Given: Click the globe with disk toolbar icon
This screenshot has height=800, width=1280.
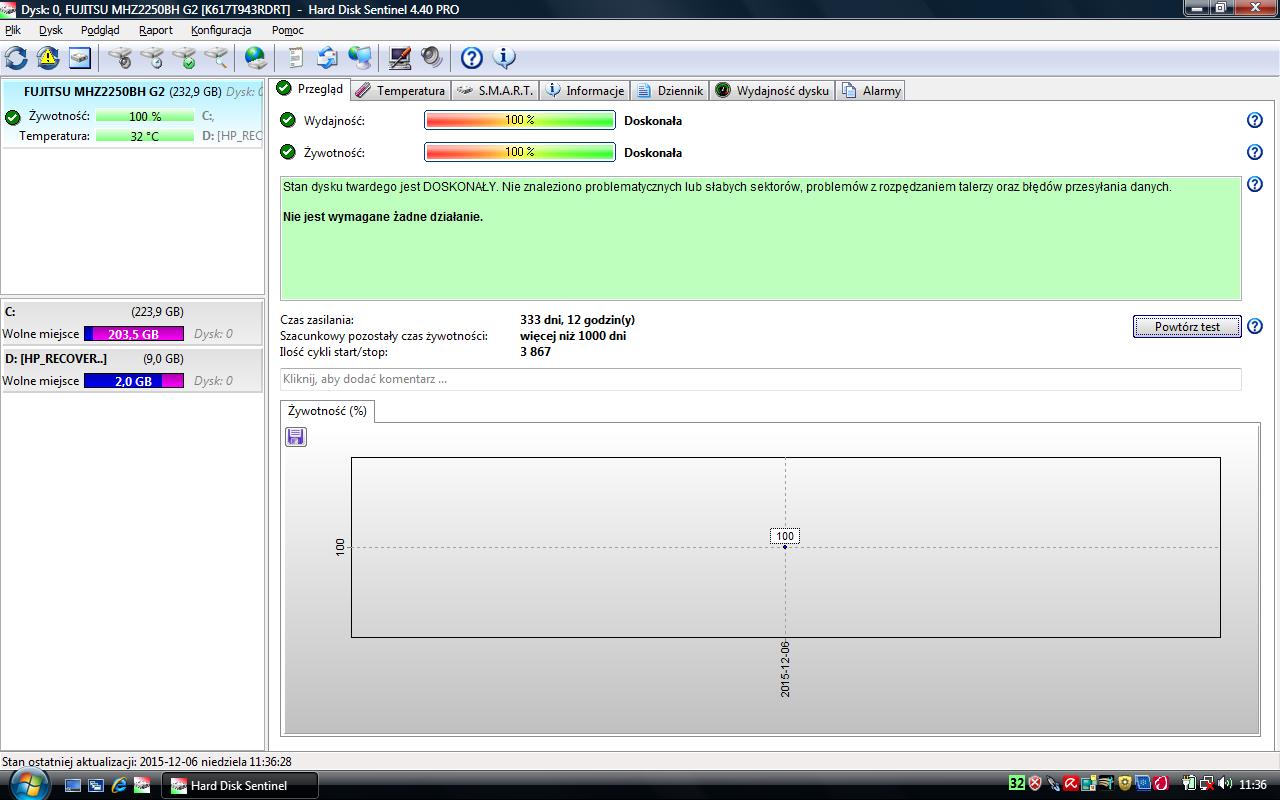Looking at the screenshot, I should [x=256, y=57].
